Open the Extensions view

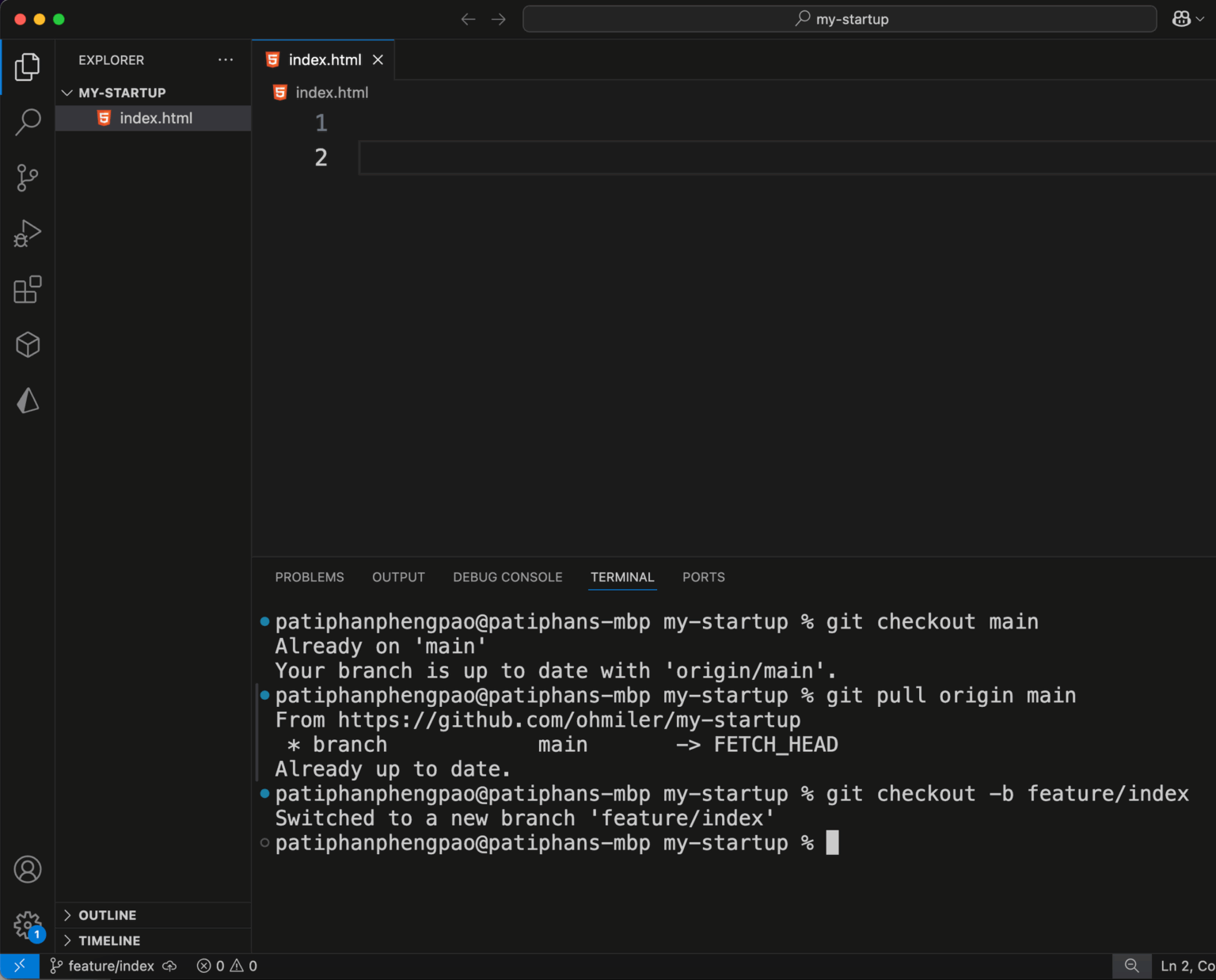(x=27, y=290)
